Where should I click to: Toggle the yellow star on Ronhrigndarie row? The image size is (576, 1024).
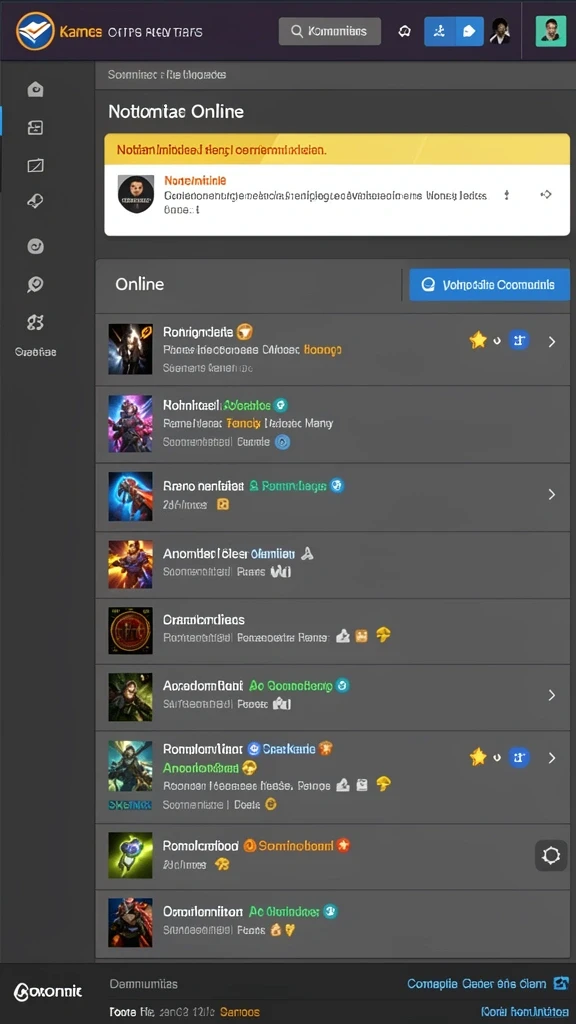click(x=478, y=340)
